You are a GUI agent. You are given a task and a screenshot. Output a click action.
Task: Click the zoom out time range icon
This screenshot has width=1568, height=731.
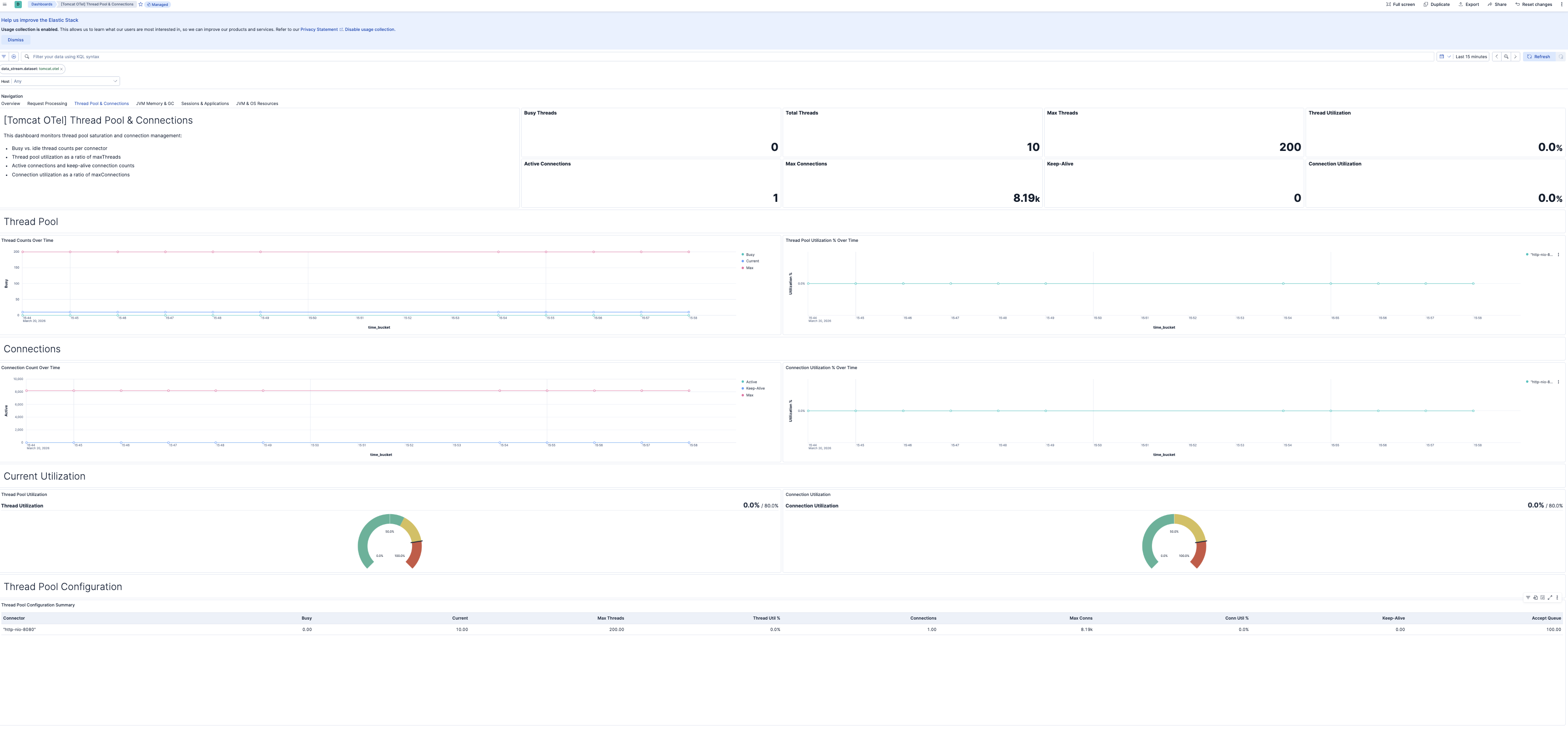click(x=1506, y=57)
